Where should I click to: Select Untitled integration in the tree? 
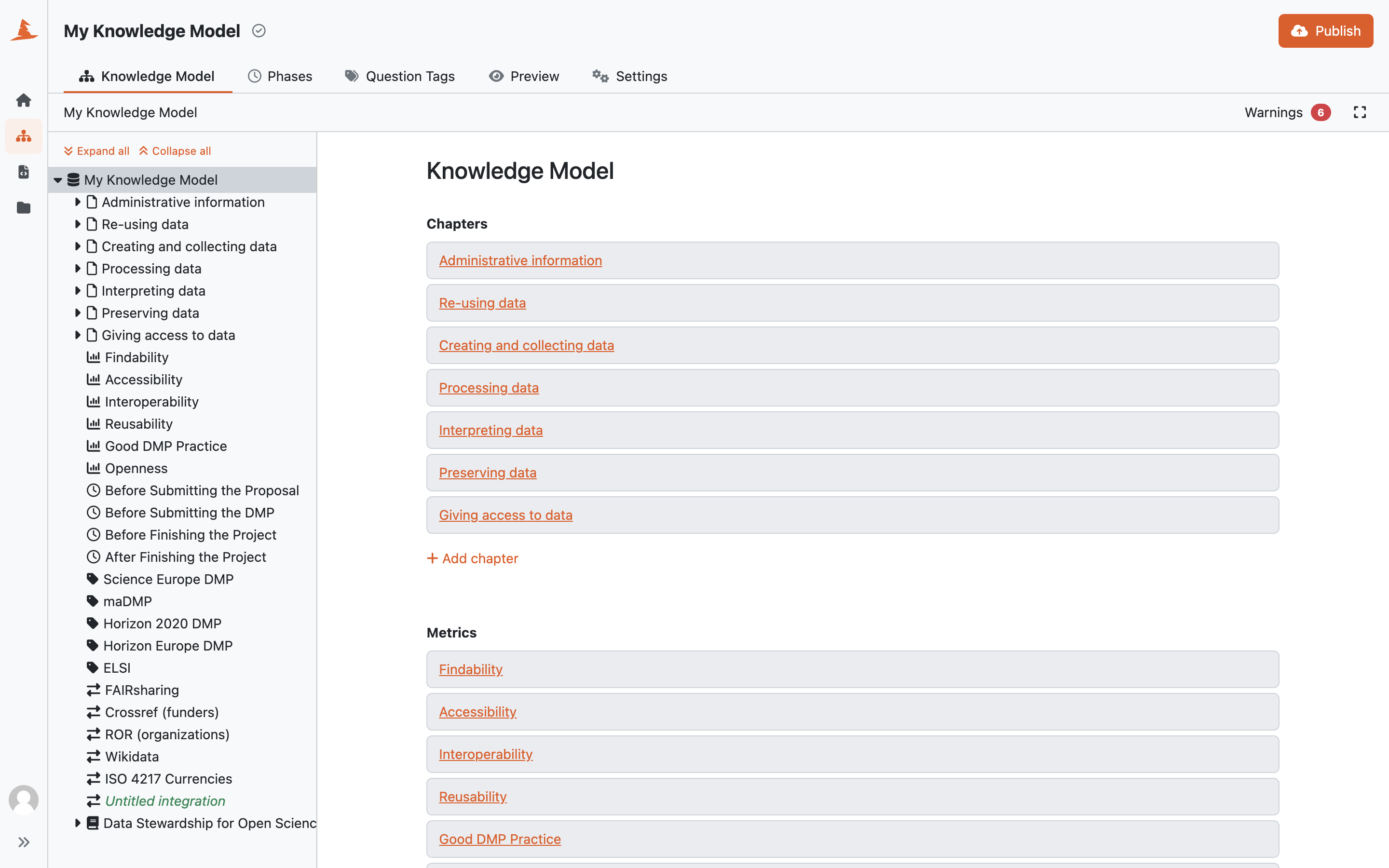(165, 801)
